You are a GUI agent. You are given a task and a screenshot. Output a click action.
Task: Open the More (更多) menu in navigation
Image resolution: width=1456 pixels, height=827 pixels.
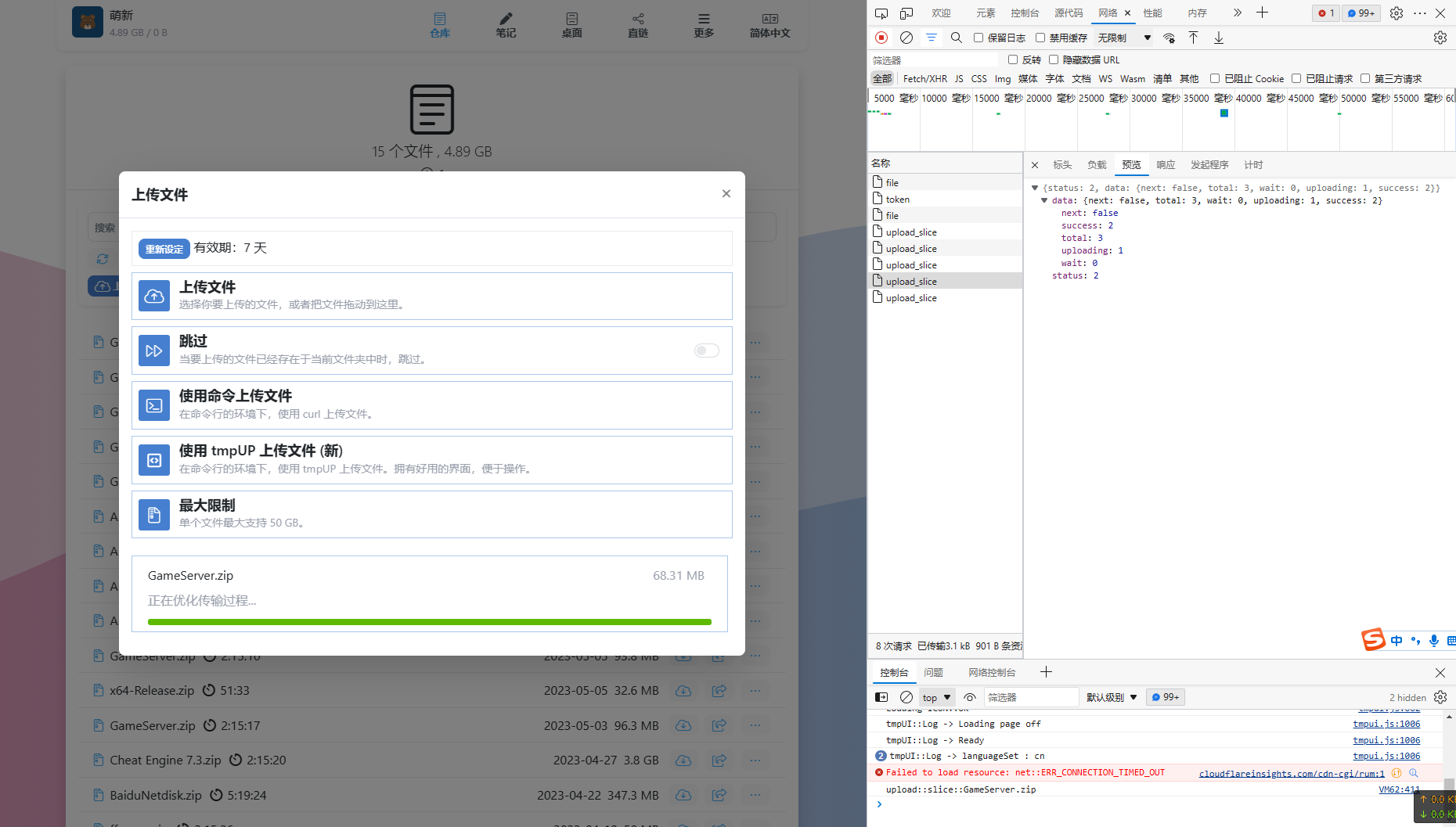click(x=704, y=24)
